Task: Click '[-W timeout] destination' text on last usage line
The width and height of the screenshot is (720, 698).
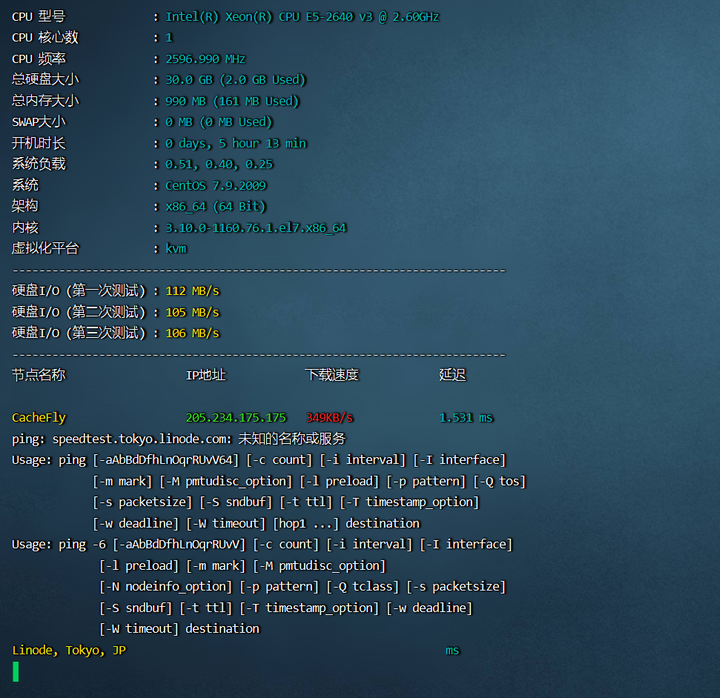Action: click(x=180, y=629)
